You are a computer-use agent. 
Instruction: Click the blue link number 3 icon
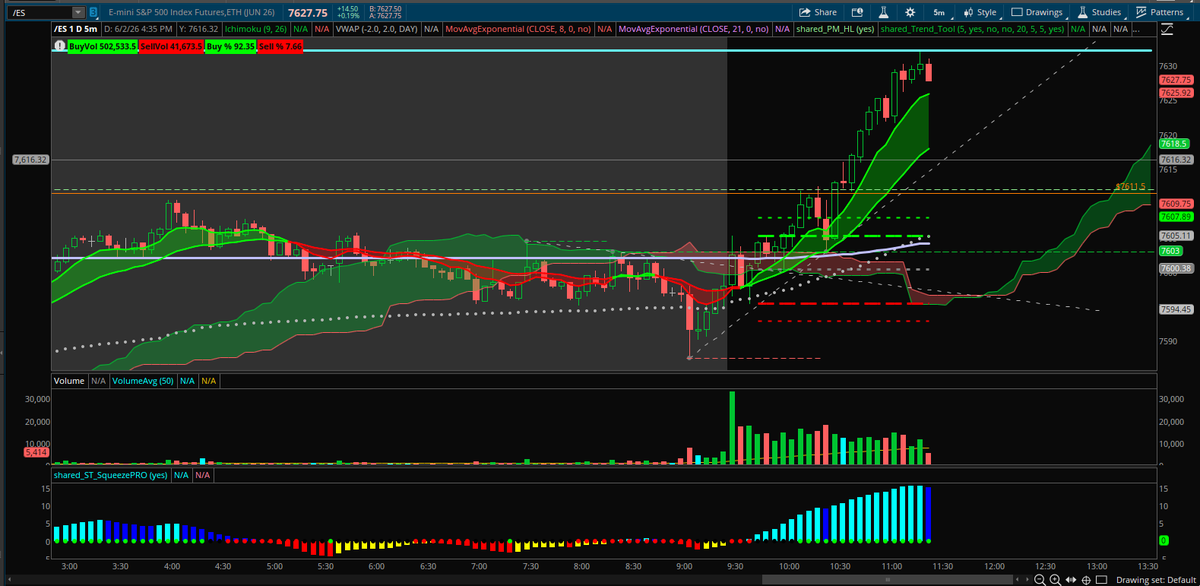tap(93, 12)
